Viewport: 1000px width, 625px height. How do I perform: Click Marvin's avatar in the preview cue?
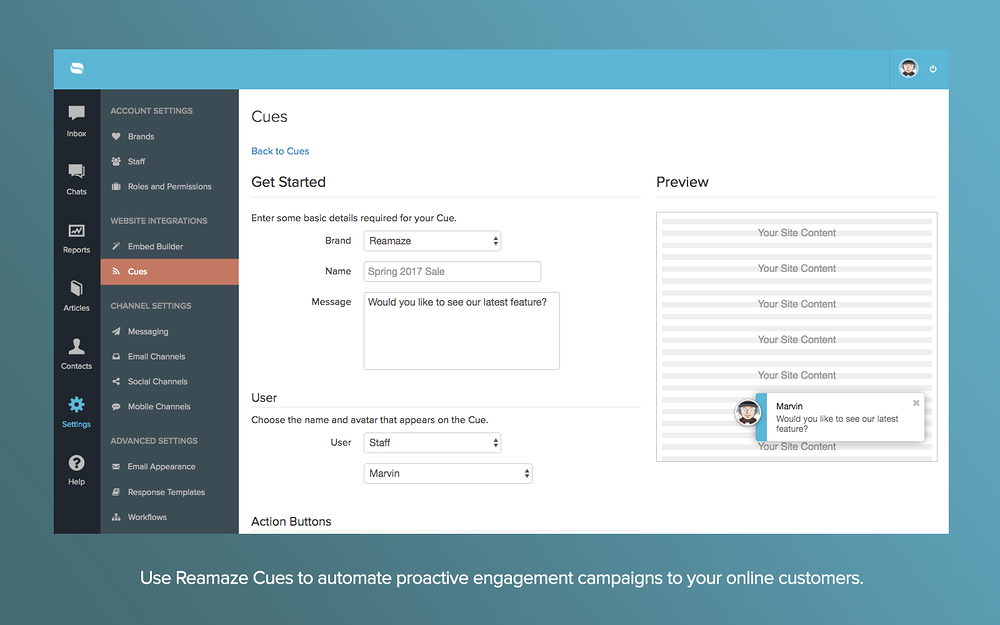pos(747,413)
